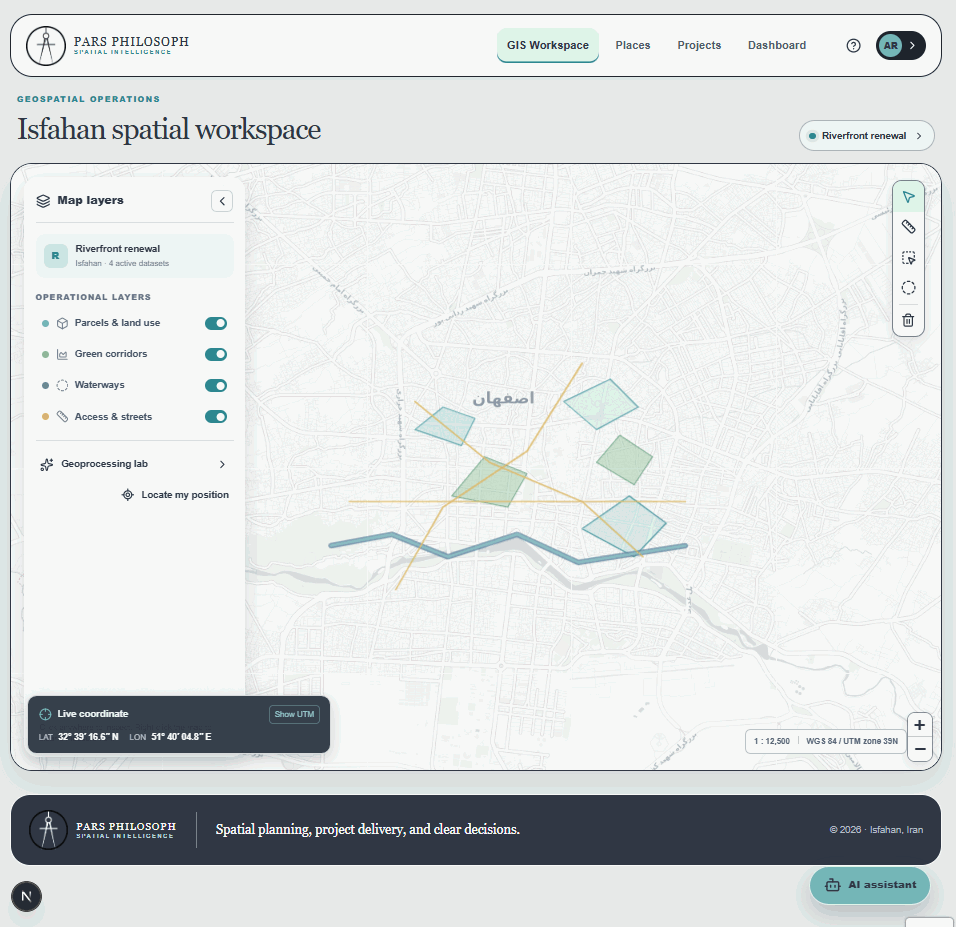Screen dimensions: 956x927
Task: Click the Geoprocessing lab sparkle icon
Action: 46,465
